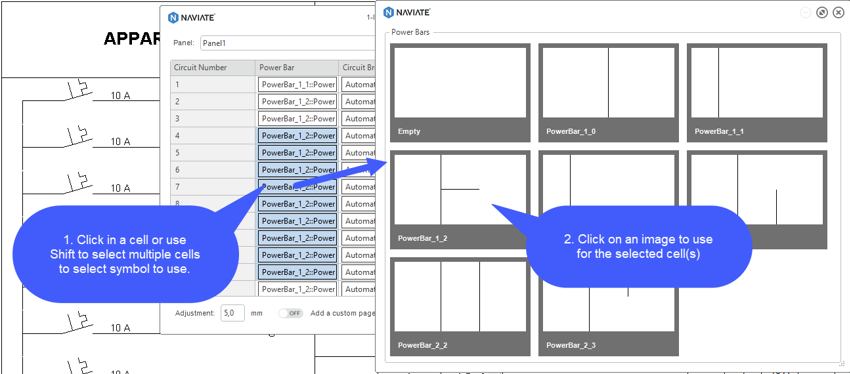Select the Power Bar cell in circuit row 2
Screen dimensions: 850x374
tap(298, 101)
